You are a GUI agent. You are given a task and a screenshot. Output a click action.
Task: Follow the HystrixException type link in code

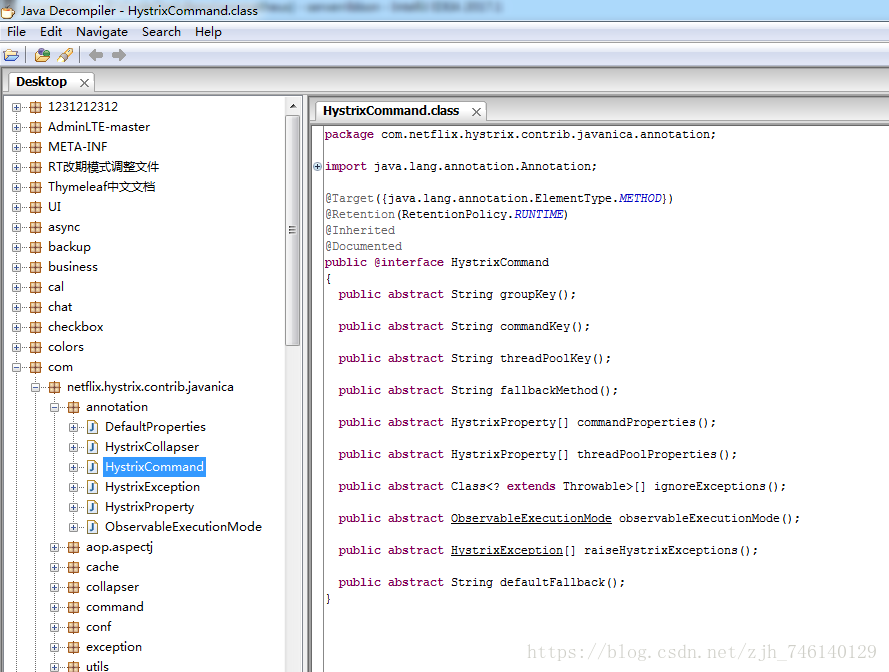(x=506, y=551)
